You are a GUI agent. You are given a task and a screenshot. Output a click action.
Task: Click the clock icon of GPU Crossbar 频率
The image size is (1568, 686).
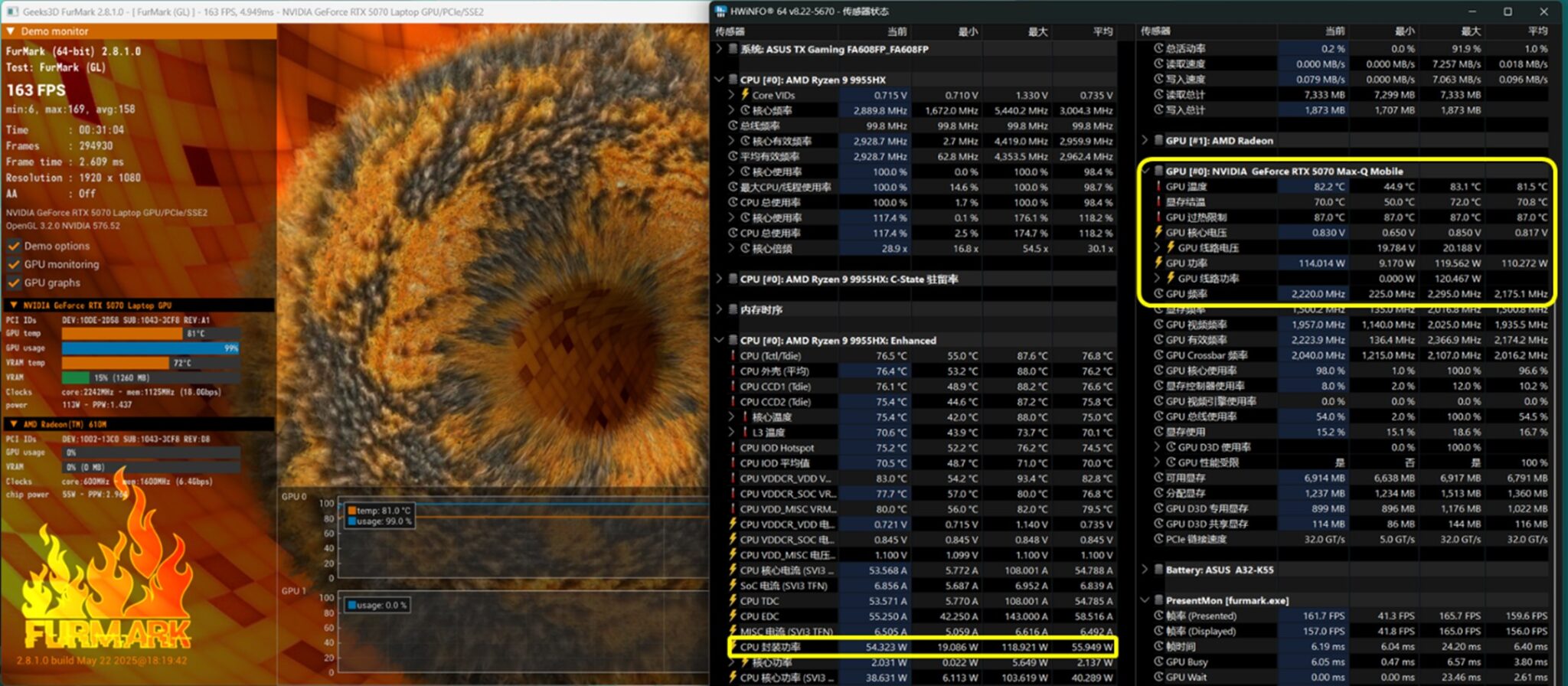pyautogui.click(x=1158, y=355)
